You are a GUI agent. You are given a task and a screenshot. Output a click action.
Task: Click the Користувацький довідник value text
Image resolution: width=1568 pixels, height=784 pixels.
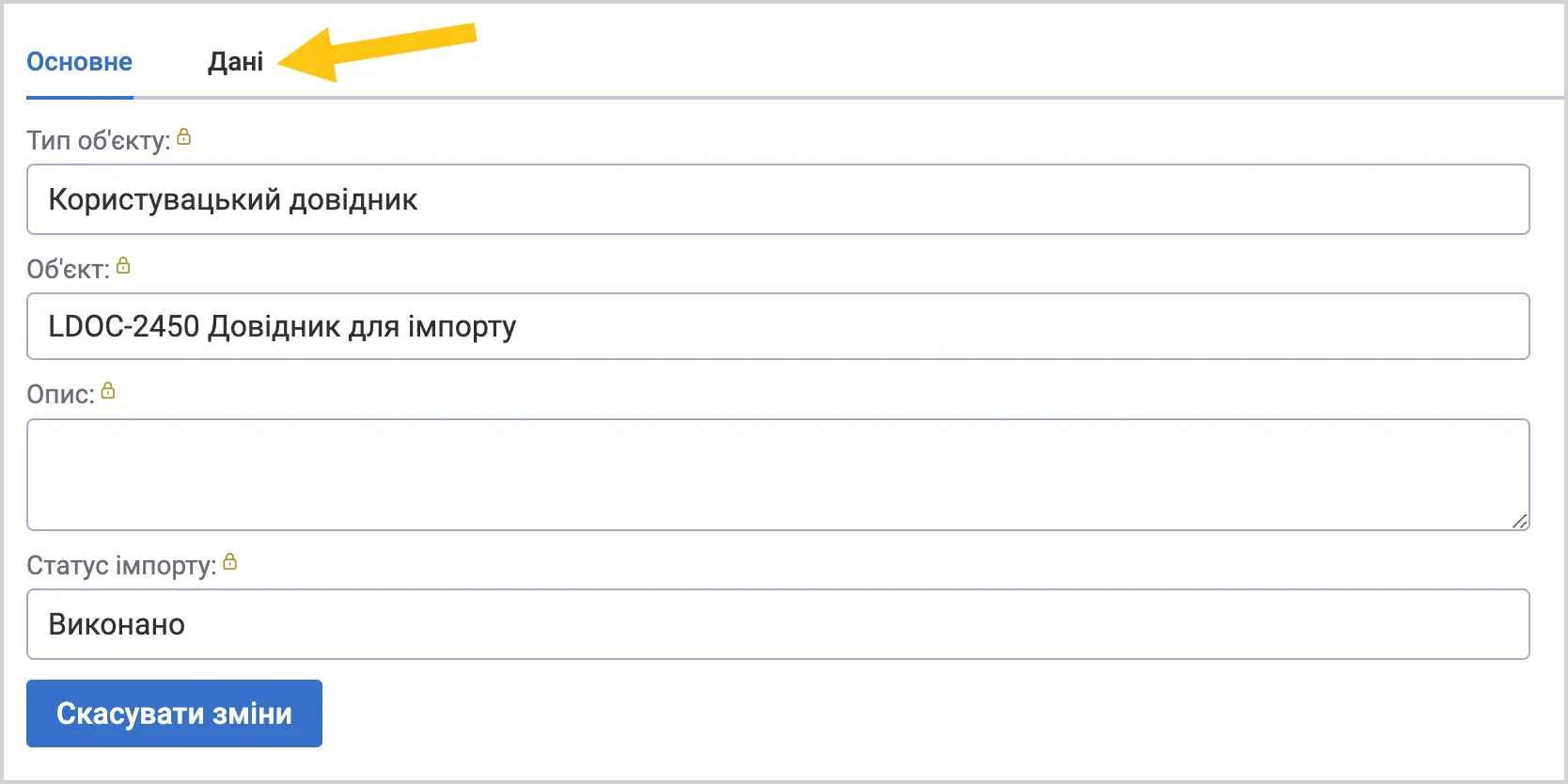pyautogui.click(x=233, y=200)
